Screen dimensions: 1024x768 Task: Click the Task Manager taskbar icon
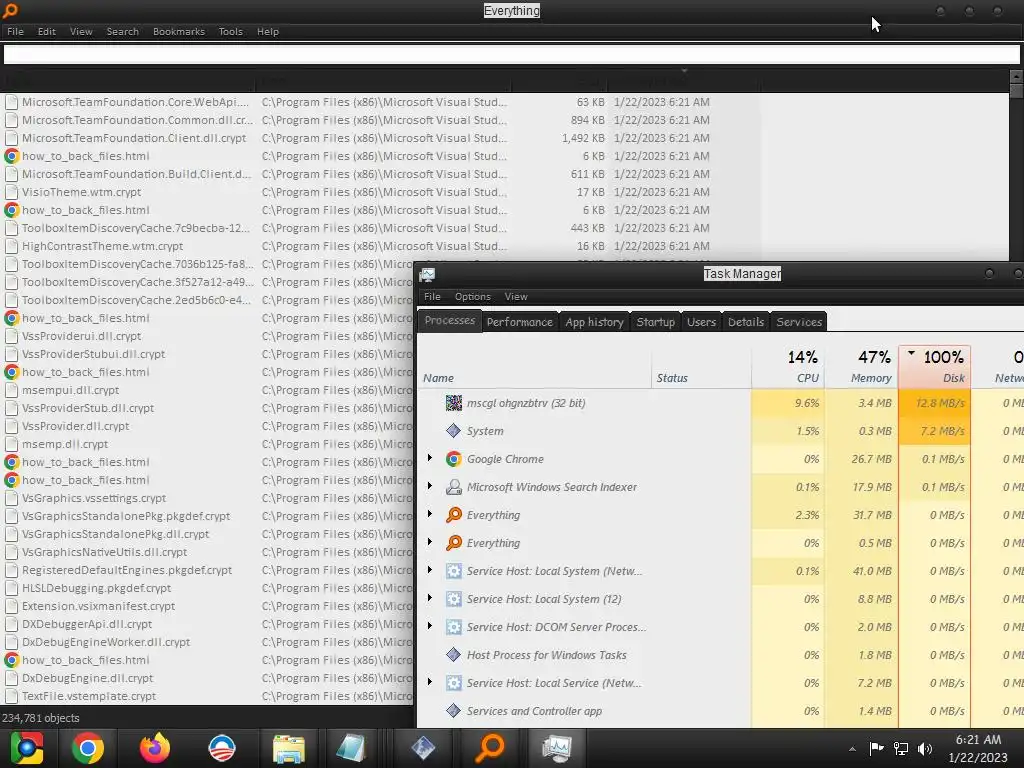(557, 748)
